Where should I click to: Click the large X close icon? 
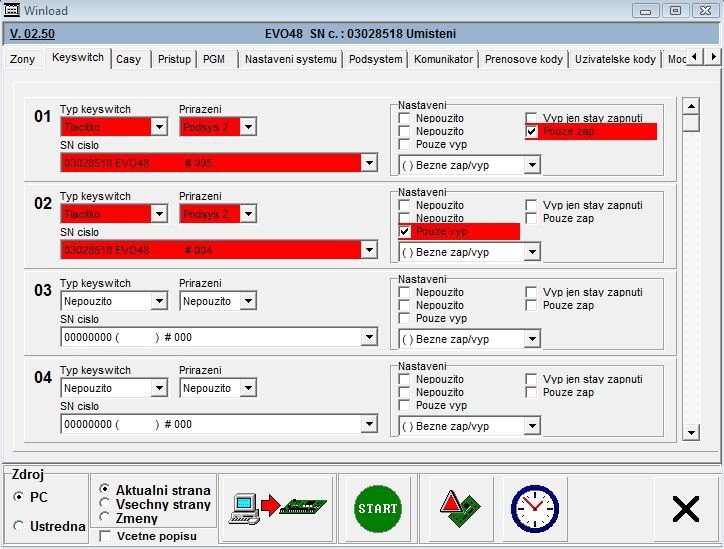click(686, 509)
